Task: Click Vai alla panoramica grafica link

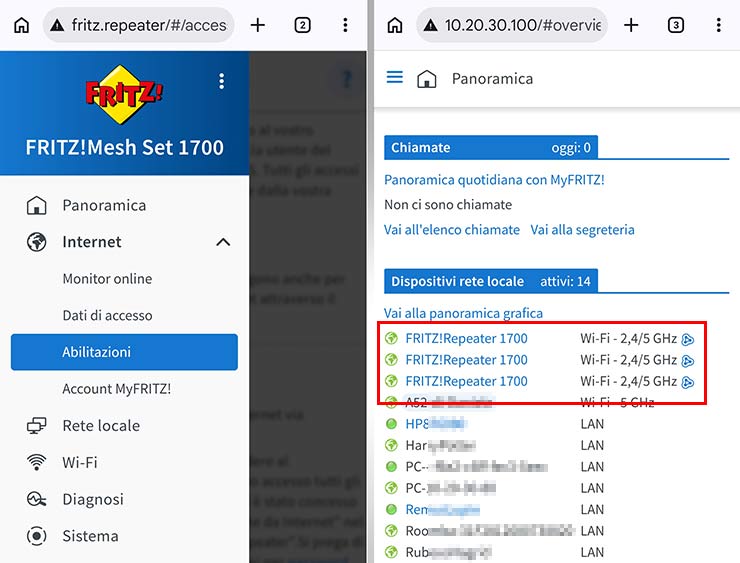Action: 463,313
